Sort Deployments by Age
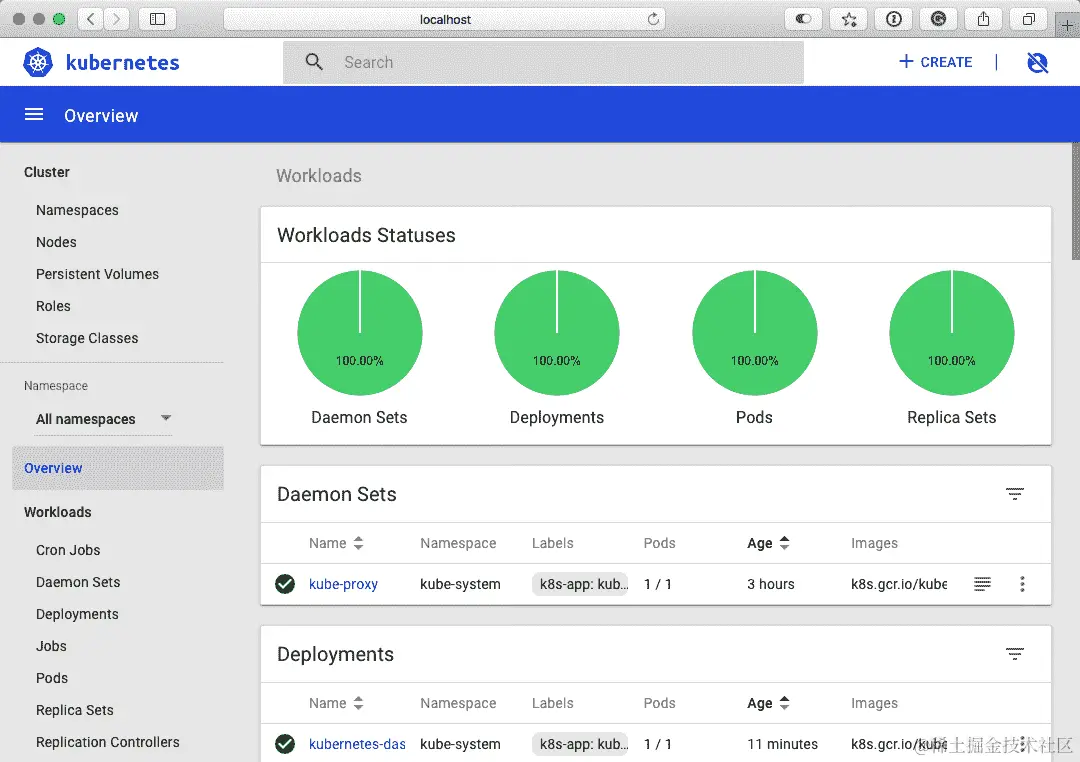Viewport: 1080px width, 762px height. pyautogui.click(x=768, y=703)
